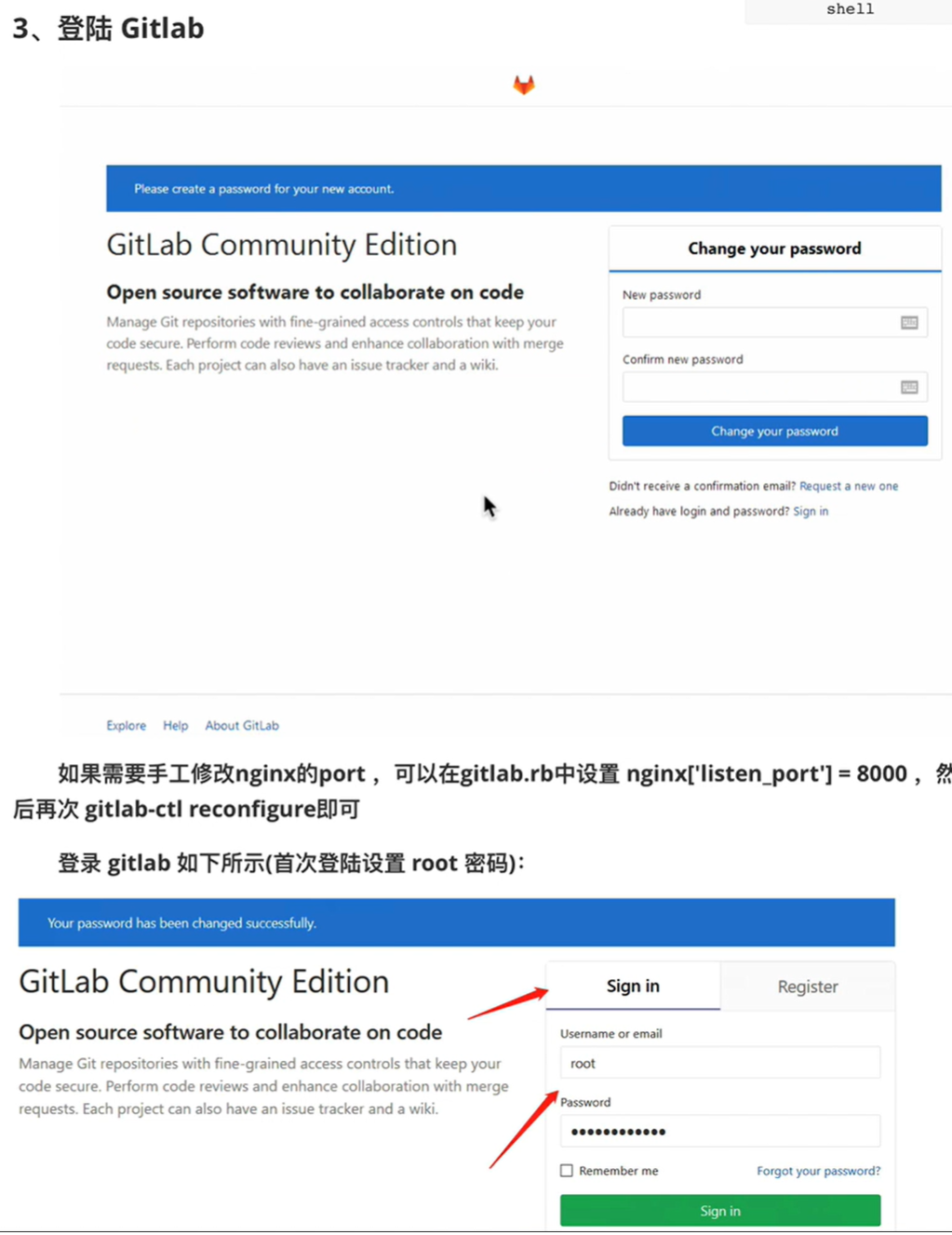Click keyboard icon in Confirm new password field

pos(909,387)
